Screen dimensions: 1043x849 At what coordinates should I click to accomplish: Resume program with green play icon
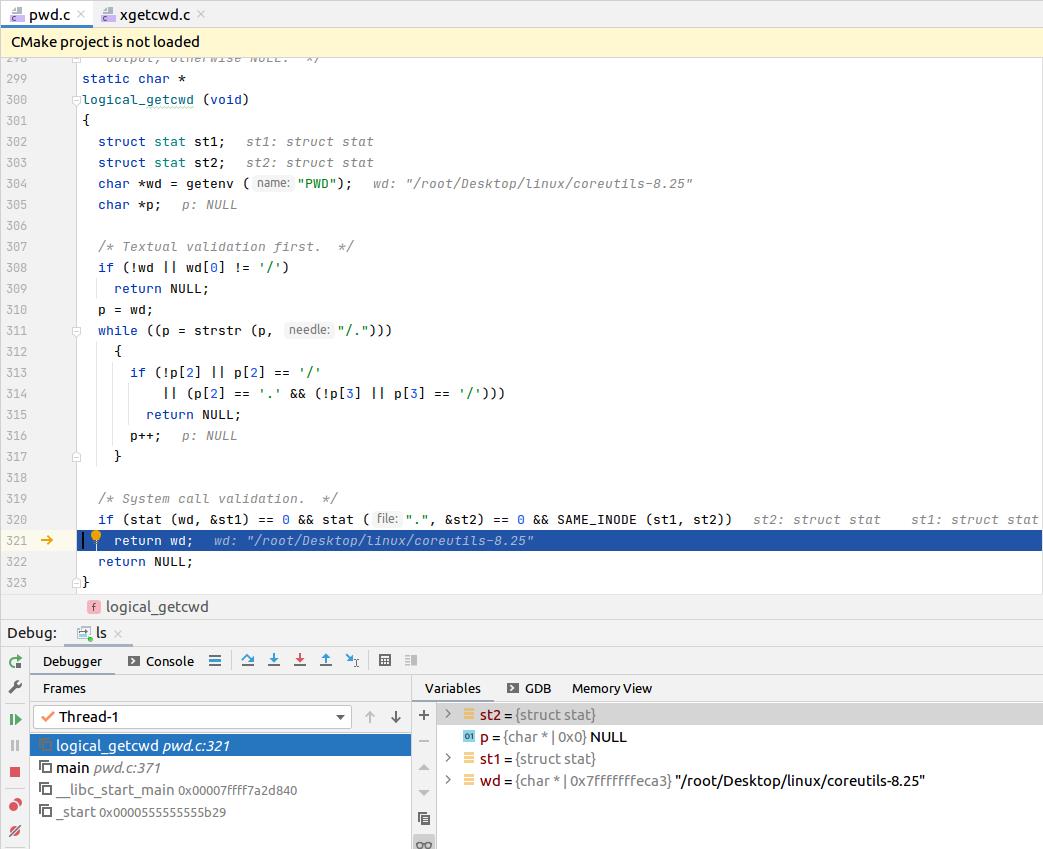tap(15, 719)
